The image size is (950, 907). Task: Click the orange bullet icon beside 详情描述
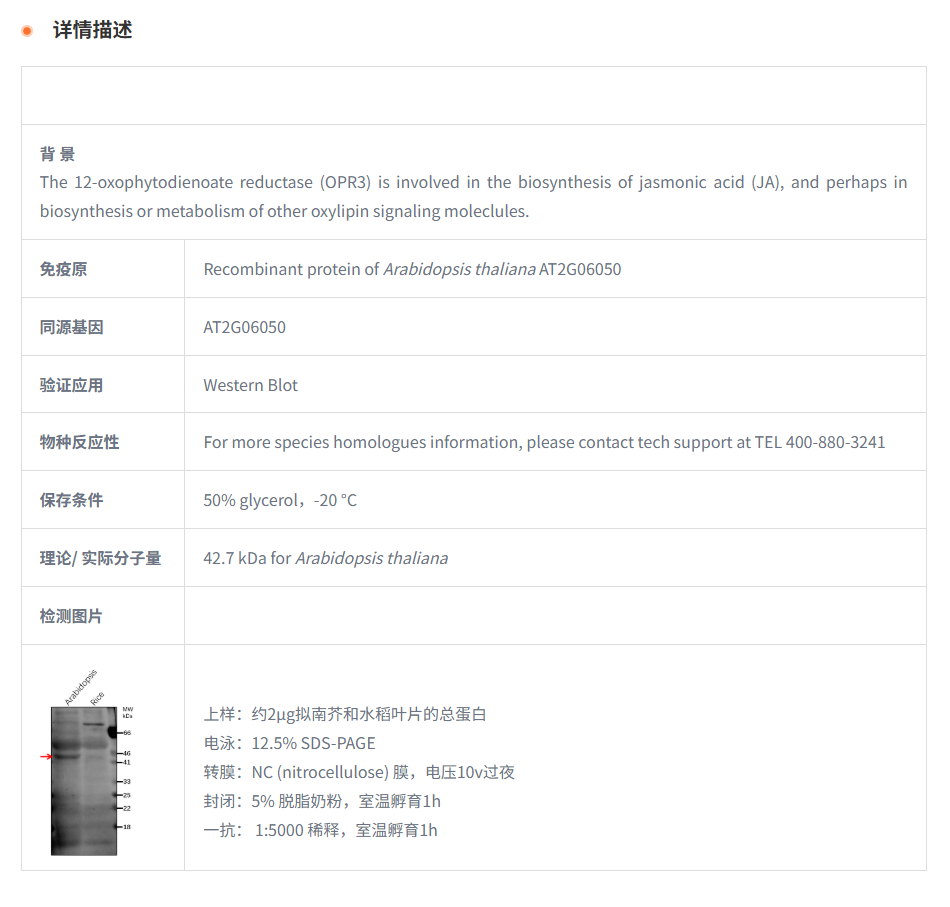tap(26, 30)
